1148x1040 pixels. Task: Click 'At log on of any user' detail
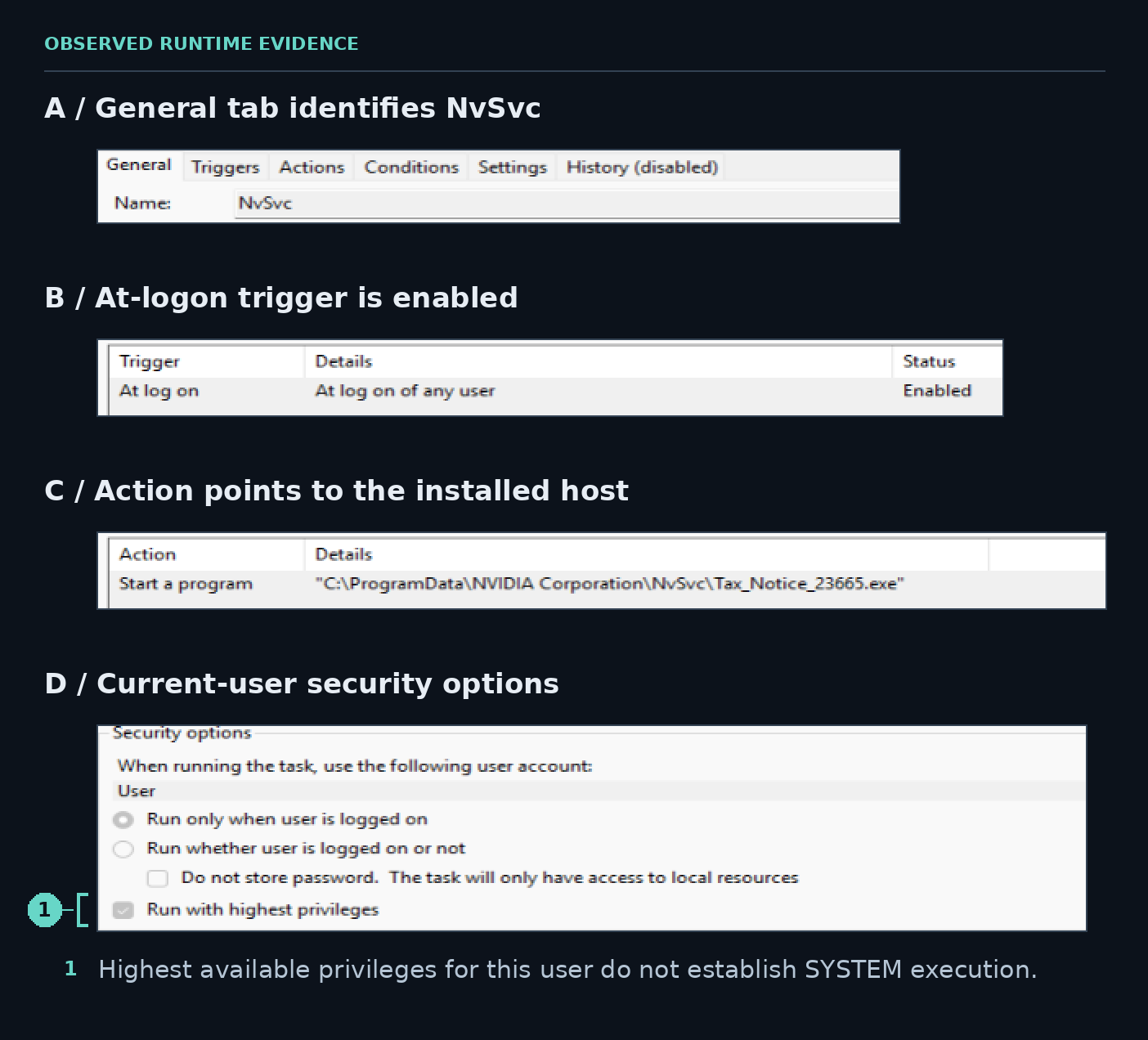pyautogui.click(x=405, y=391)
